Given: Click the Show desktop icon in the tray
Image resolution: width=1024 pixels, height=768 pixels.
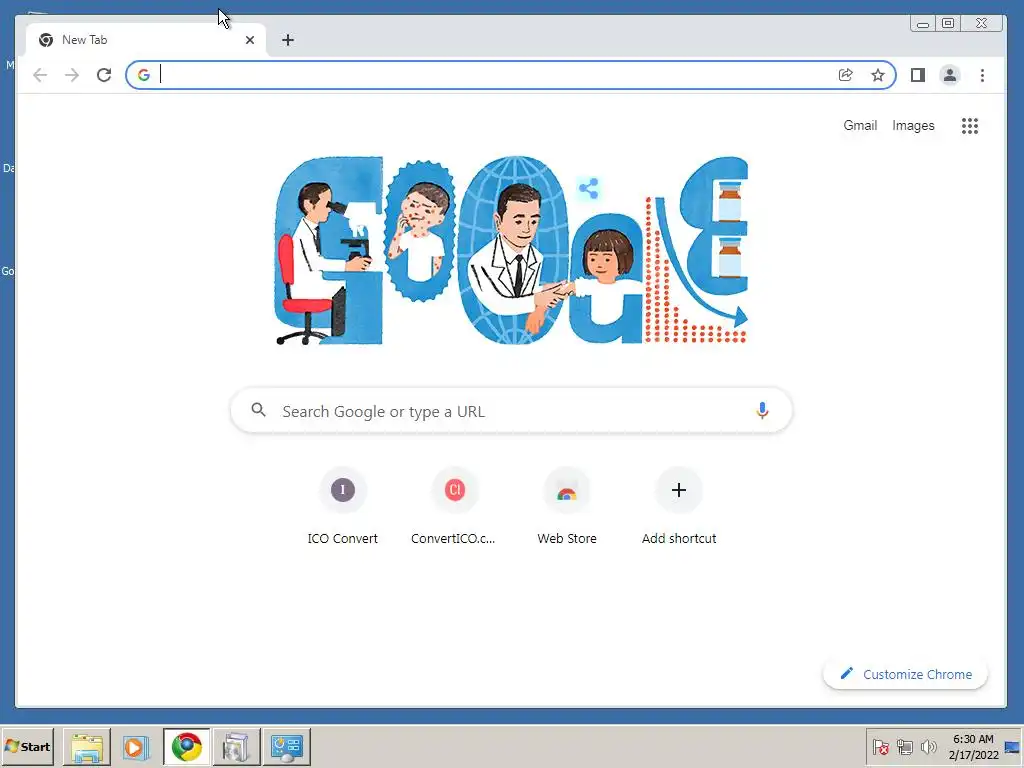Looking at the screenshot, I should (1013, 747).
